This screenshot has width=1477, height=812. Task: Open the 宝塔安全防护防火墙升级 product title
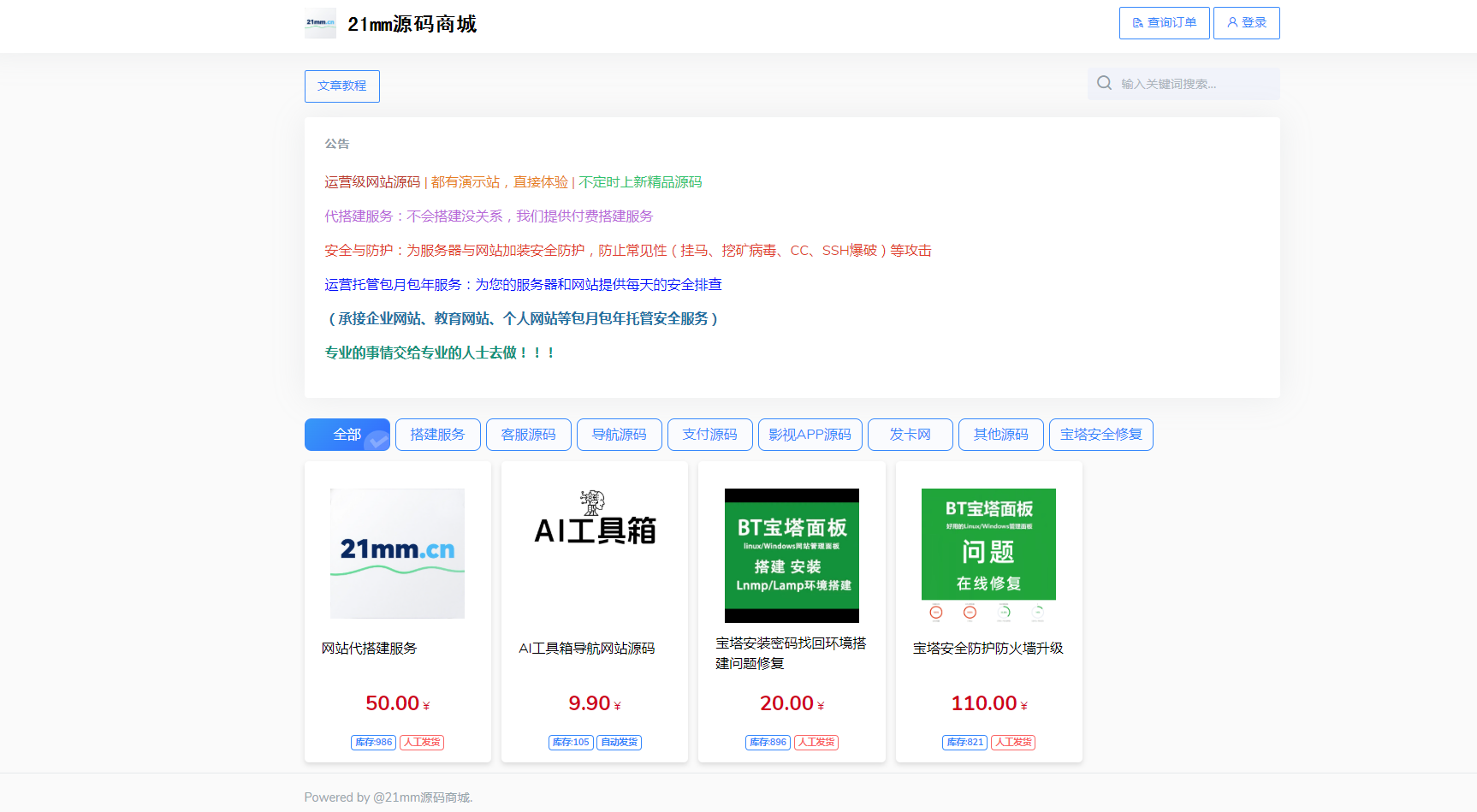point(988,649)
